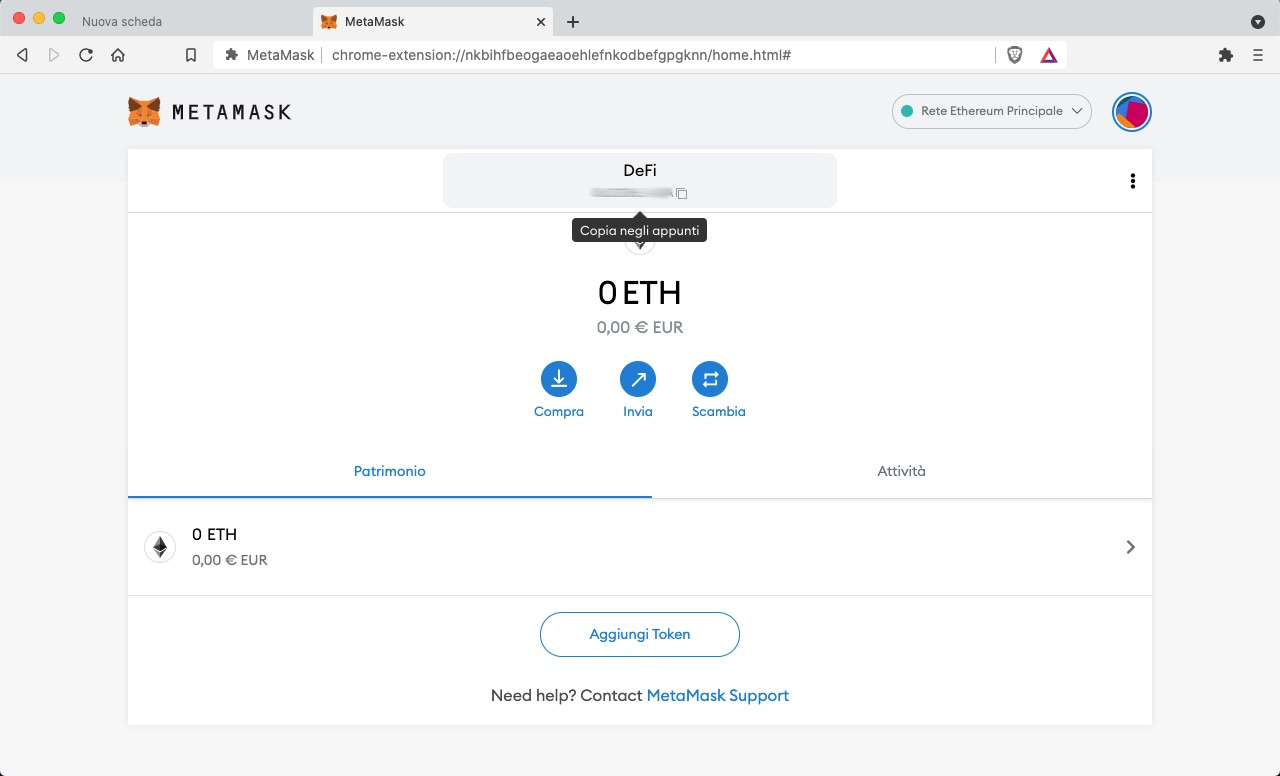Click the Invia arrow icon button
This screenshot has height=776, width=1280.
(638, 379)
